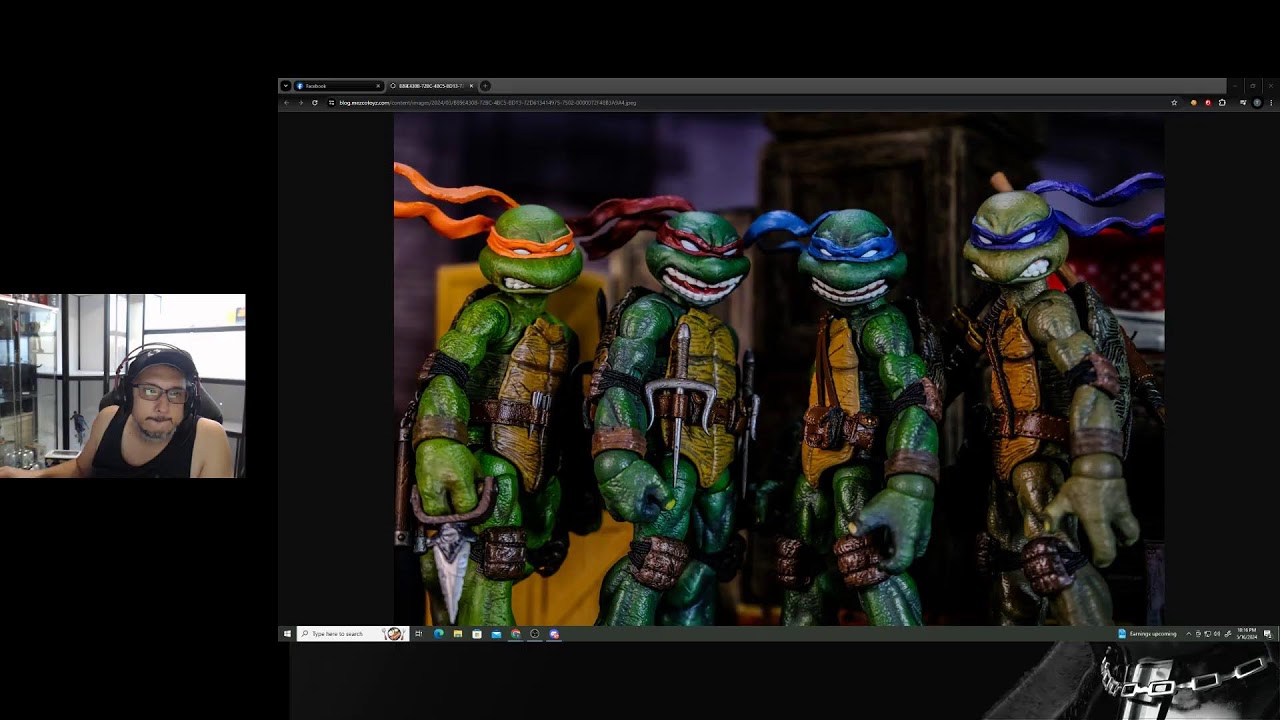Open the red circular extension icon
Screen dimensions: 1280x720
click(1208, 103)
